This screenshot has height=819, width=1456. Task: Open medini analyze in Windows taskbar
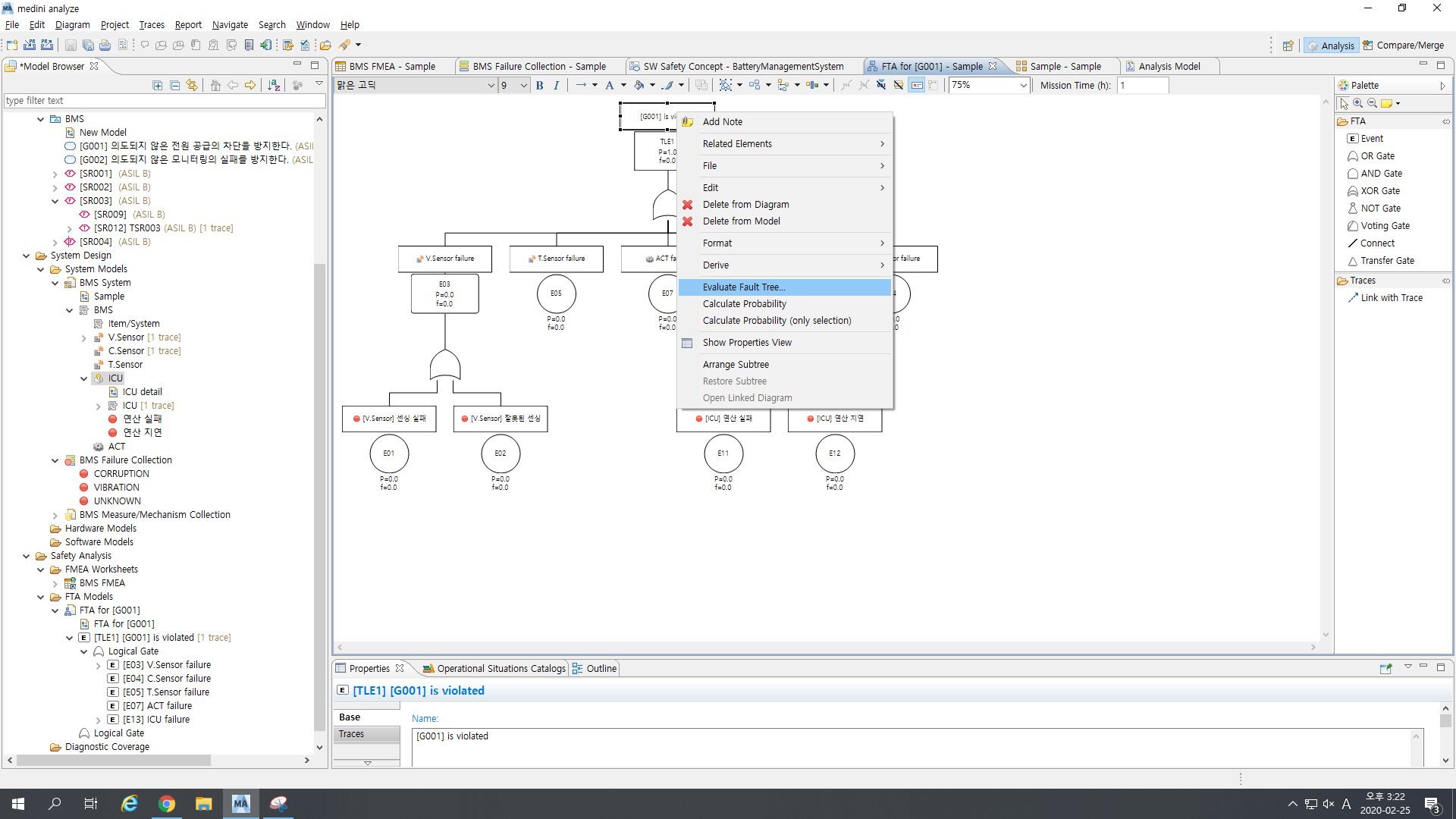click(240, 804)
